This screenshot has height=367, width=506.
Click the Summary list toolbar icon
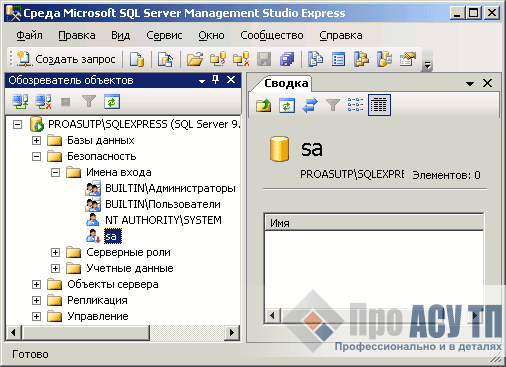click(x=338, y=59)
